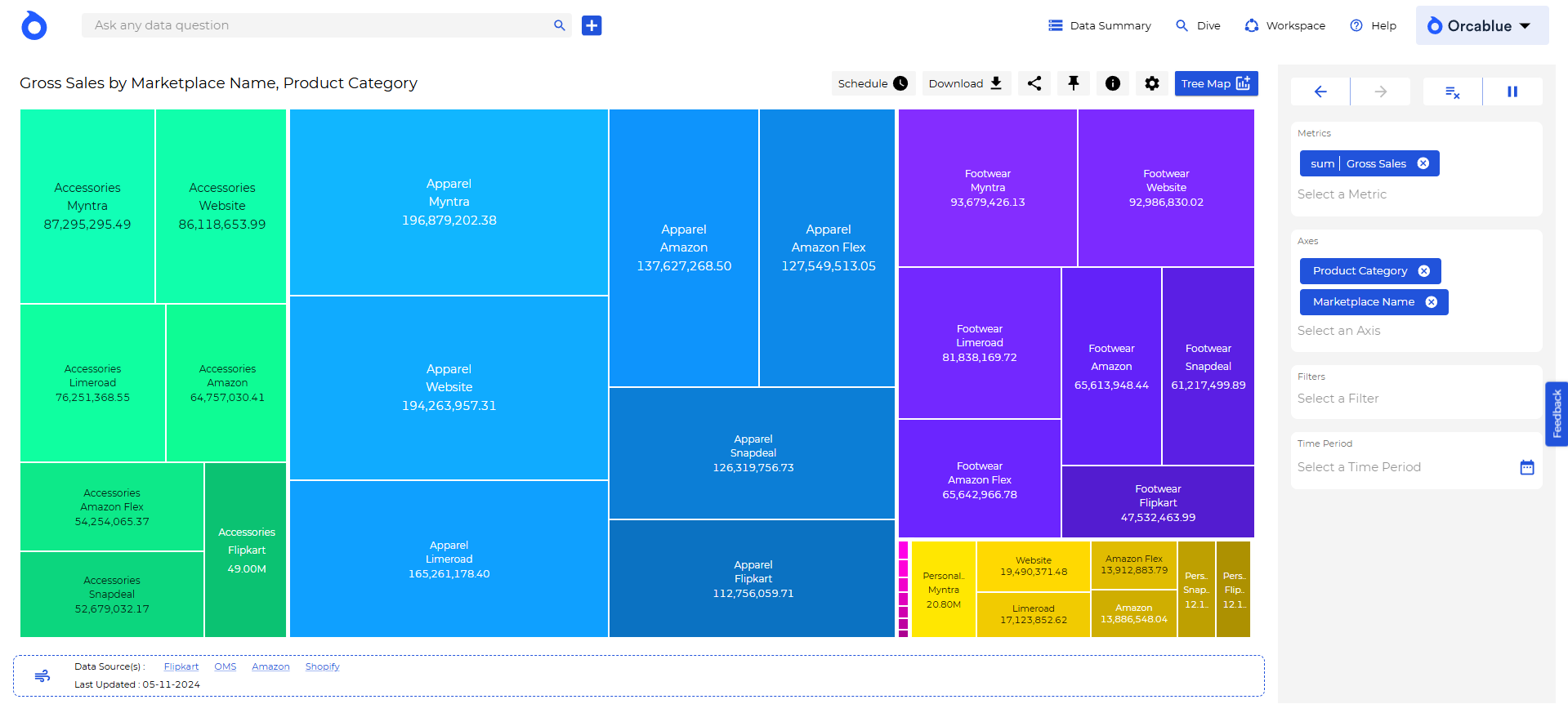
Task: Open the Workspace menu
Action: [x=1285, y=25]
